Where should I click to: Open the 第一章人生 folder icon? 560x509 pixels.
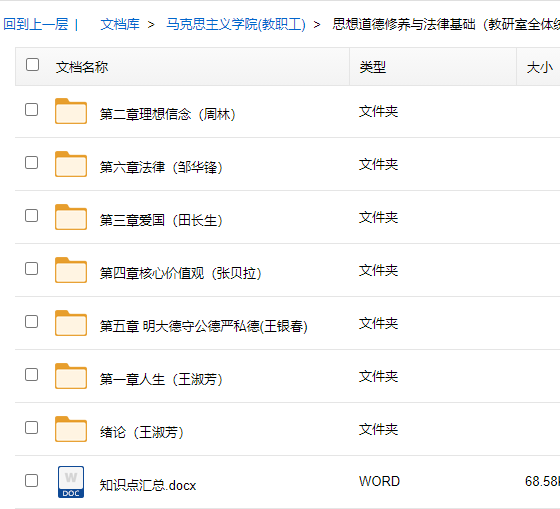point(71,376)
